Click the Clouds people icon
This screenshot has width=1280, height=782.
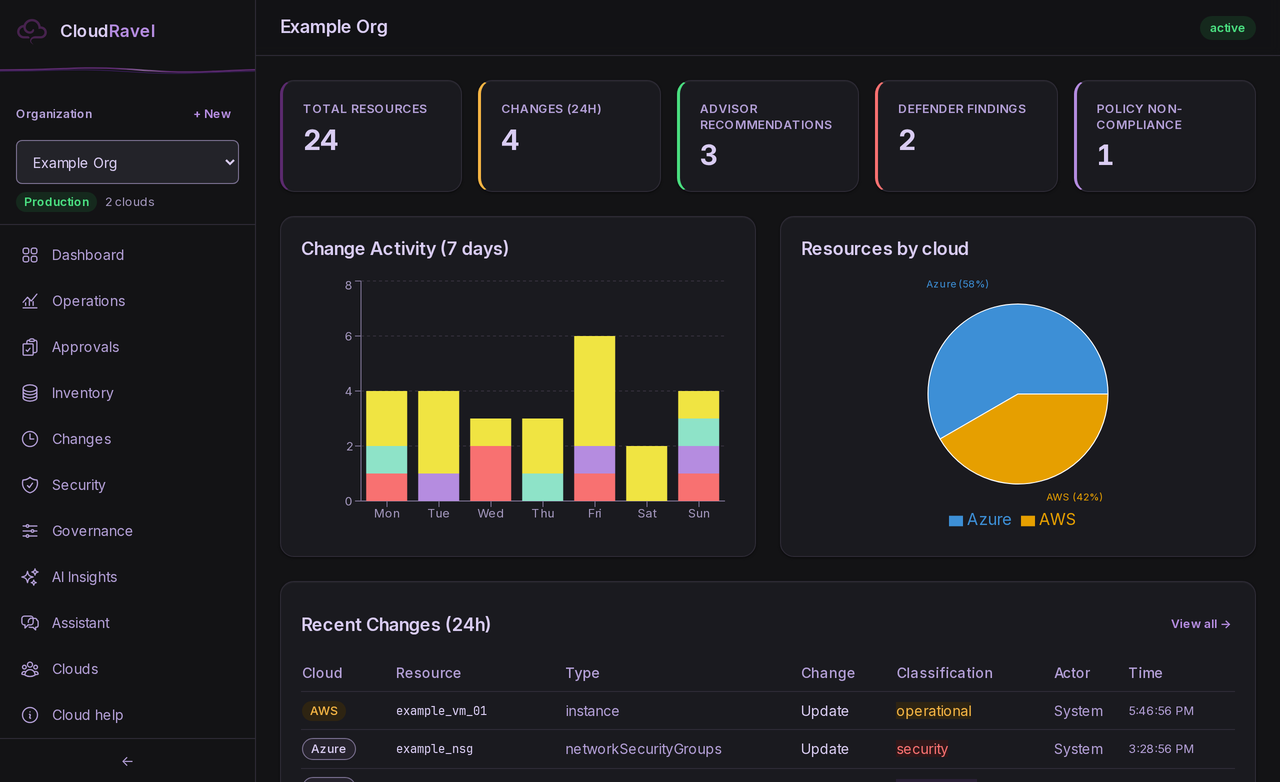(x=30, y=669)
